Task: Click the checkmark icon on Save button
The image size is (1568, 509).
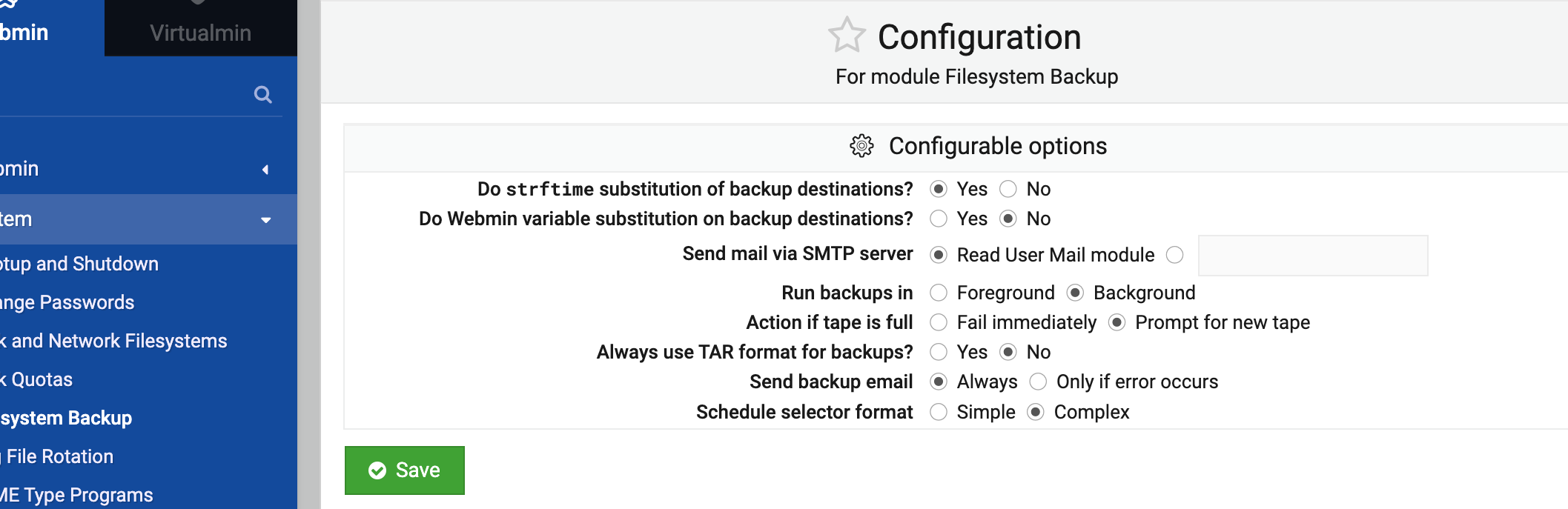Action: pyautogui.click(x=377, y=470)
